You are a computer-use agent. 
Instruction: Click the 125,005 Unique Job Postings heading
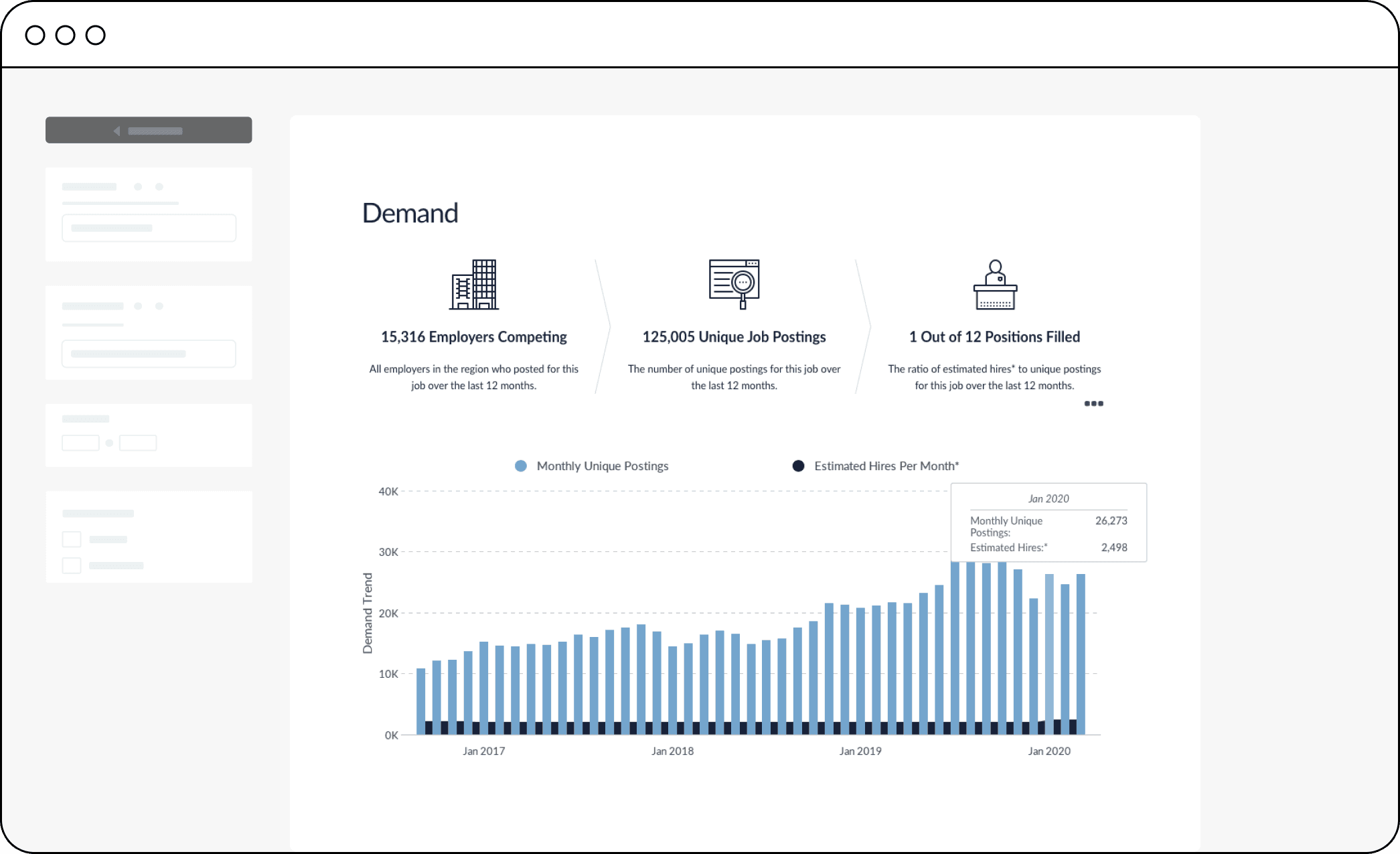tap(734, 337)
